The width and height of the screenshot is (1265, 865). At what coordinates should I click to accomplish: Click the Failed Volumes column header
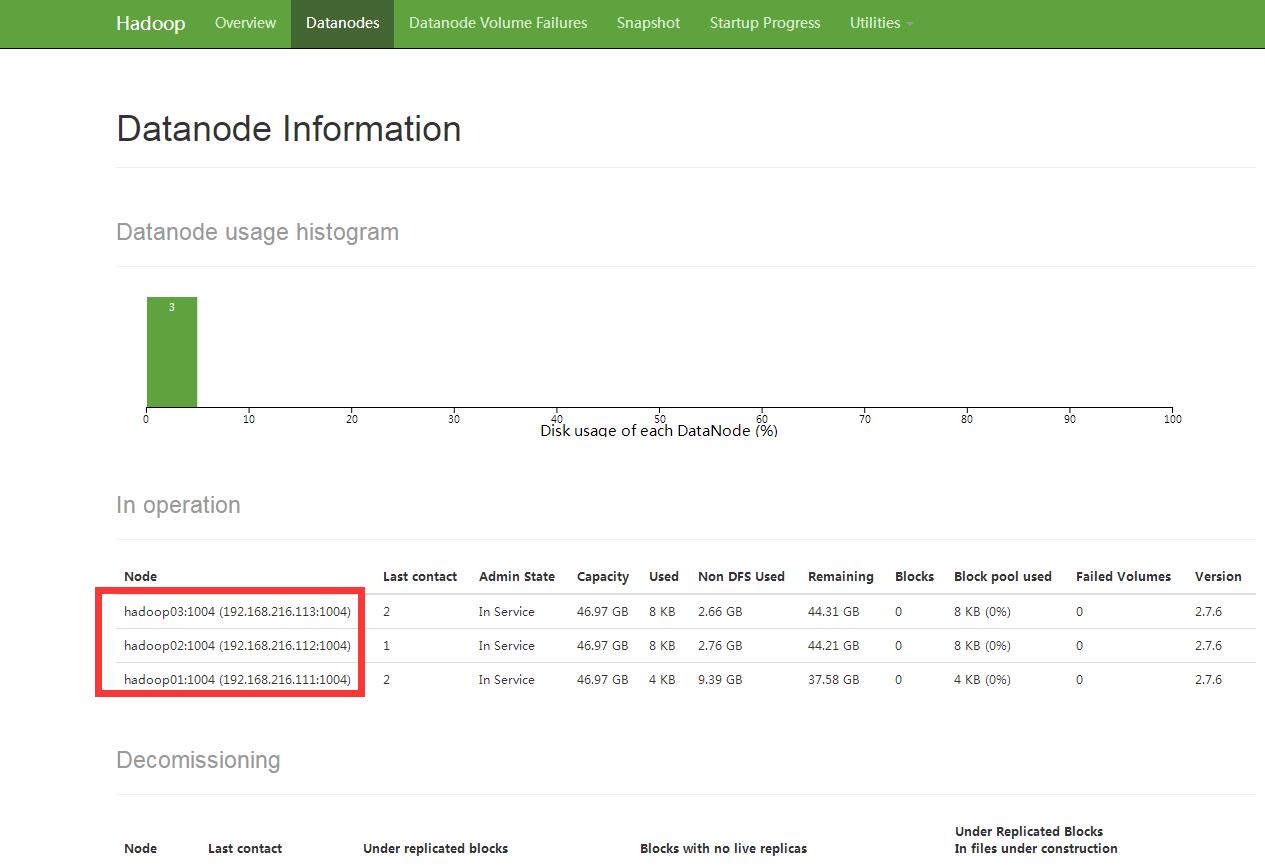pos(1123,577)
